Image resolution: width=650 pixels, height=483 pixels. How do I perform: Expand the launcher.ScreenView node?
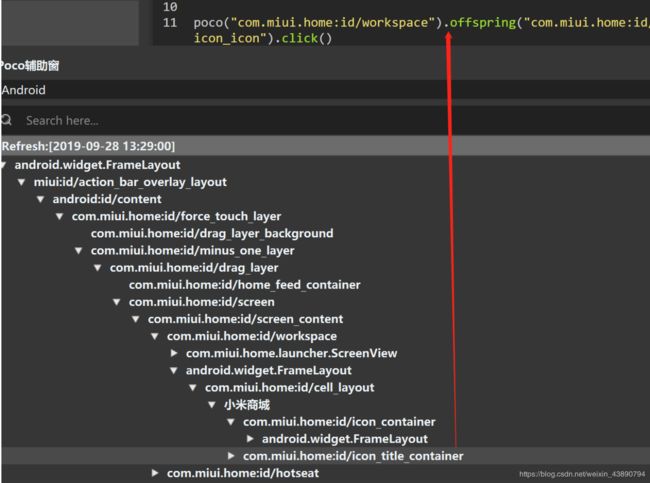[174, 353]
